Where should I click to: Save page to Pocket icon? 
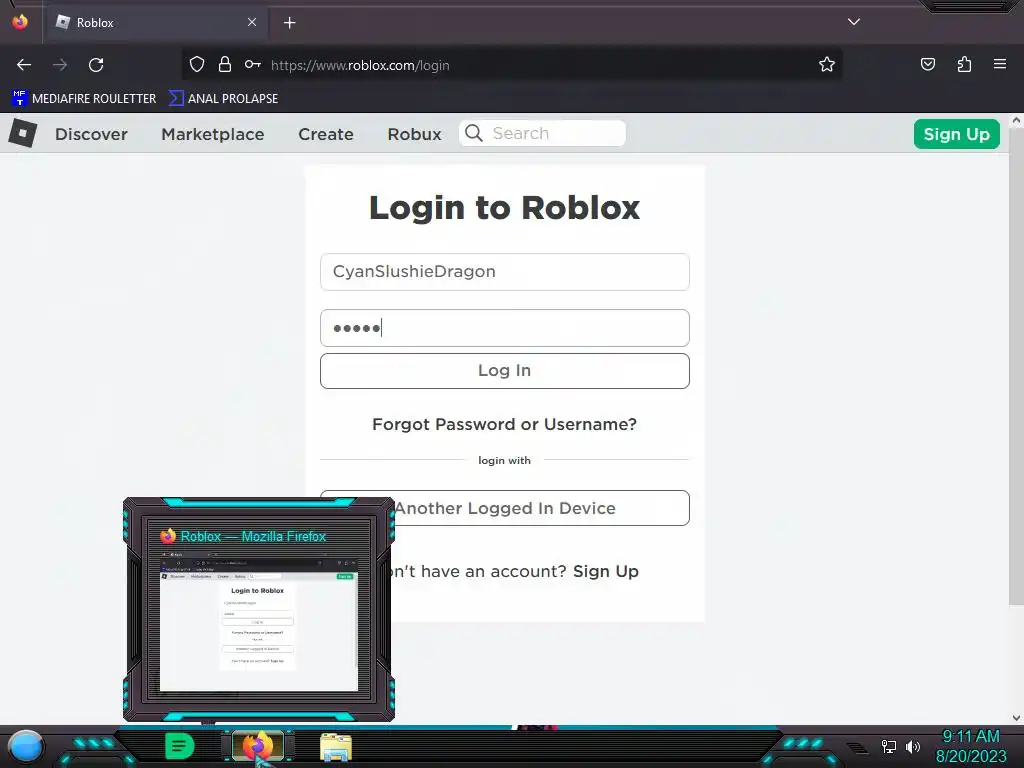click(x=928, y=65)
